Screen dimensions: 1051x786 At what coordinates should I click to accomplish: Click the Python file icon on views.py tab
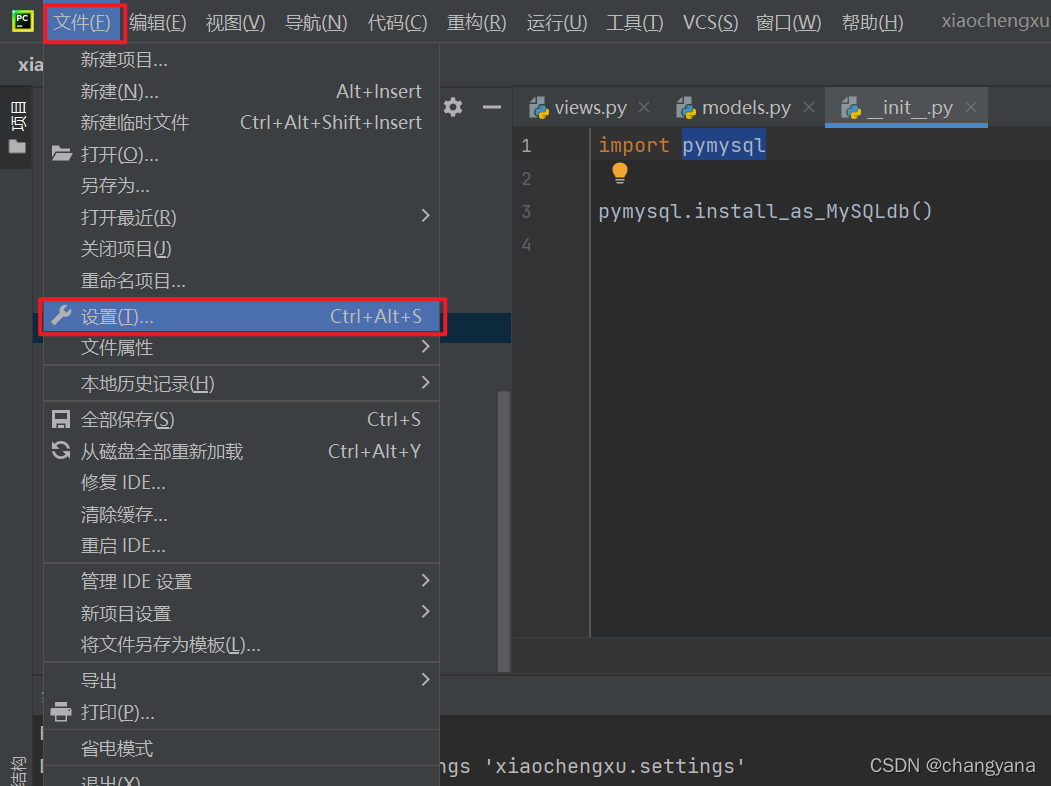point(539,108)
